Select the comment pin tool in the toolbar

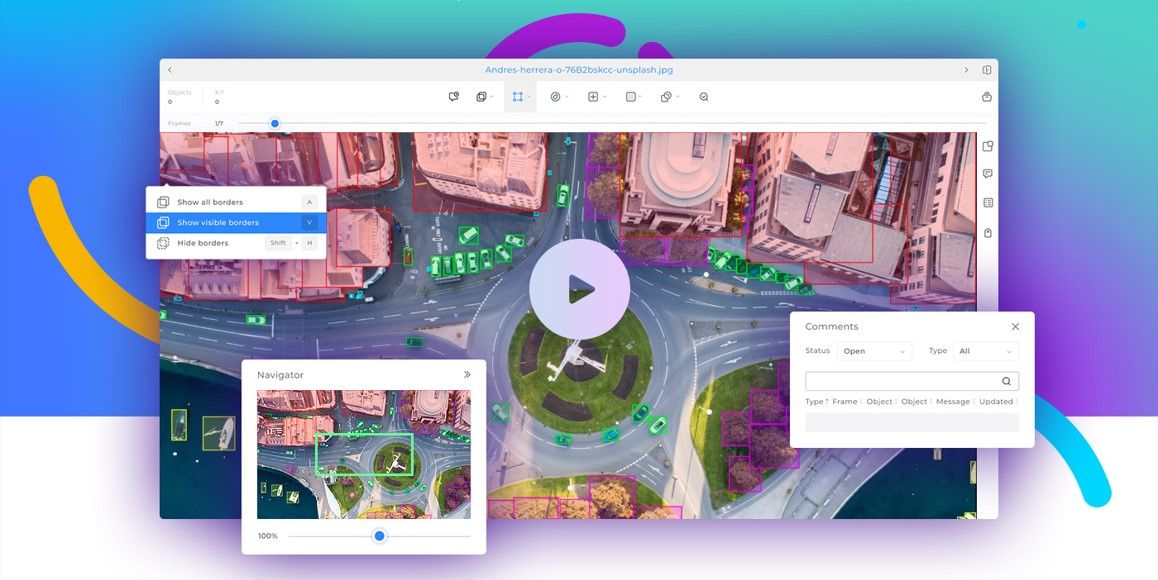pyautogui.click(x=453, y=96)
